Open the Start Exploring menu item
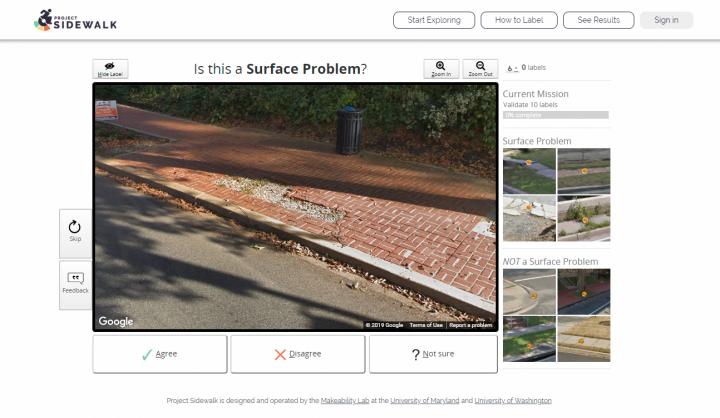The height and width of the screenshot is (418, 720). (x=433, y=20)
